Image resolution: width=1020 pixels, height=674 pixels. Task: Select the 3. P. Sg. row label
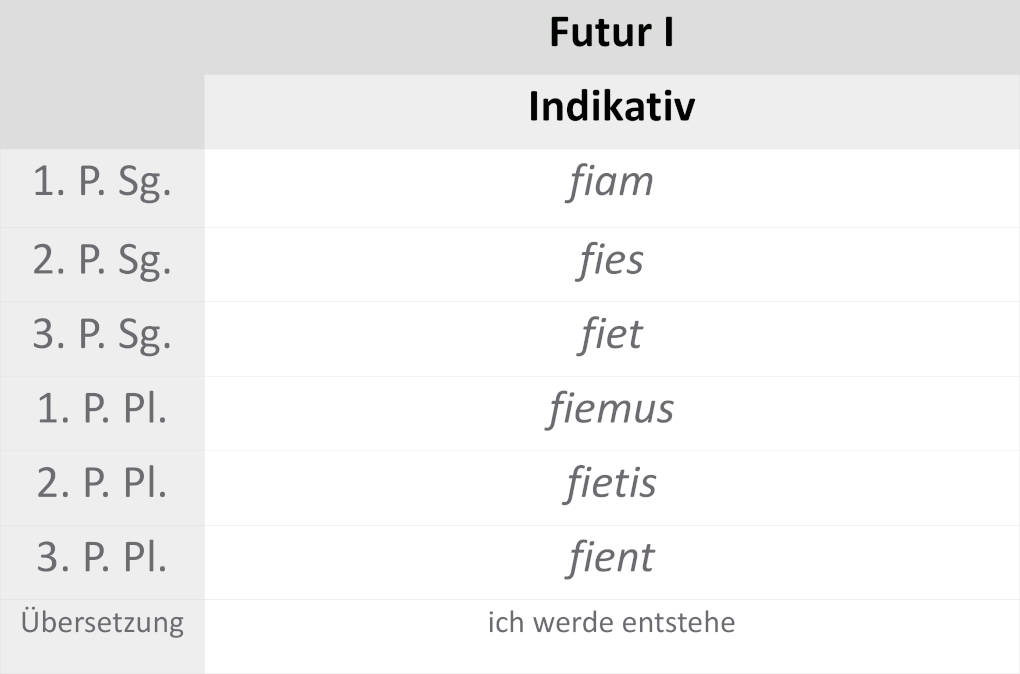[x=102, y=335]
